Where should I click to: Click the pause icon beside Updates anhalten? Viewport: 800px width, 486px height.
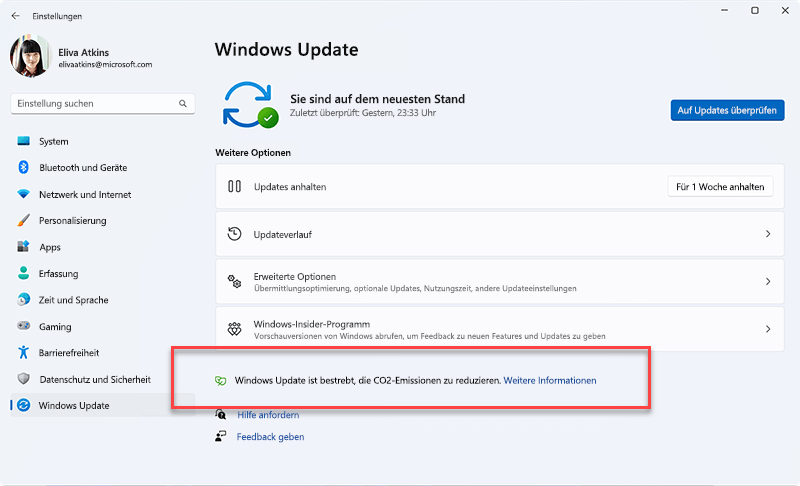234,186
